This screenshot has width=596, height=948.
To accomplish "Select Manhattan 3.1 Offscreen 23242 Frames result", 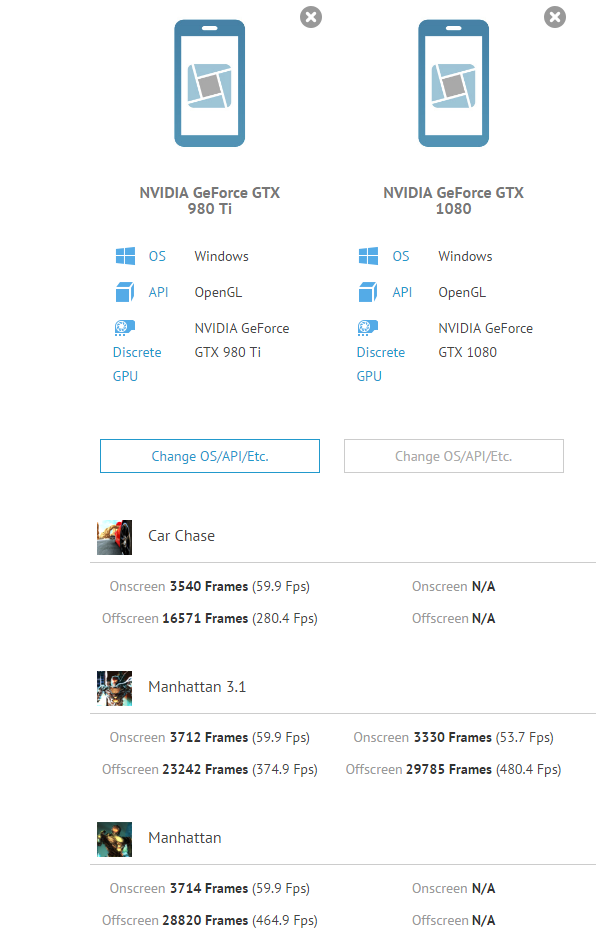I will point(210,770).
